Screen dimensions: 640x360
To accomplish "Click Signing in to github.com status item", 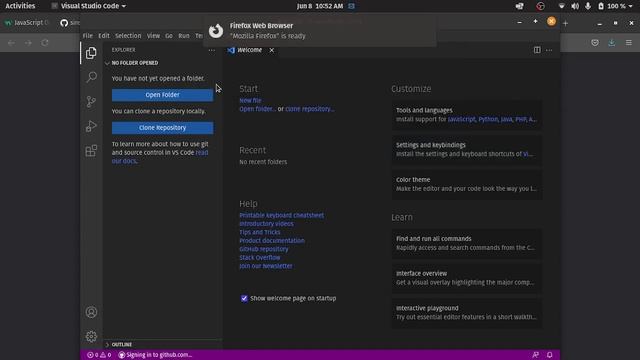I will tap(155, 355).
